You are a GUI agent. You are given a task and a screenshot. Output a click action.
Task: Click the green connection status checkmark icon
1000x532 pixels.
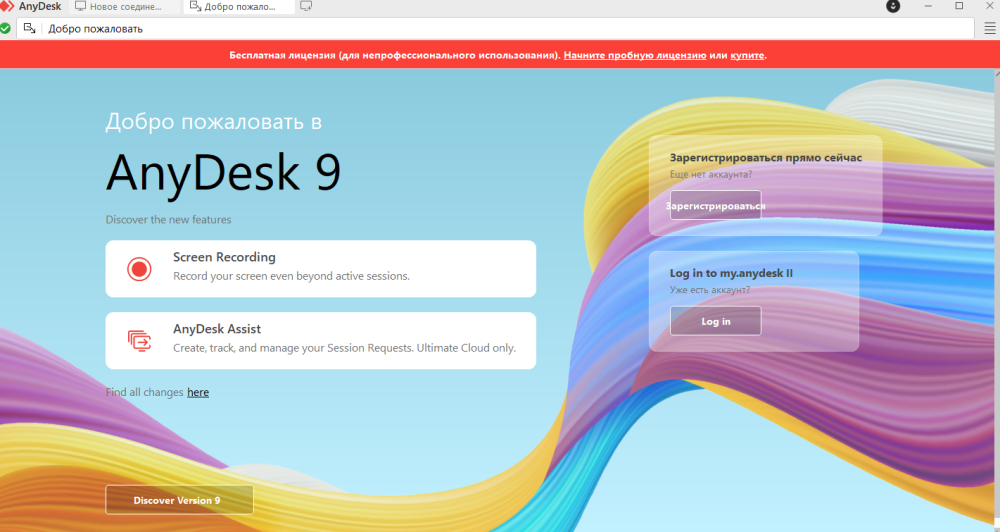point(5,29)
